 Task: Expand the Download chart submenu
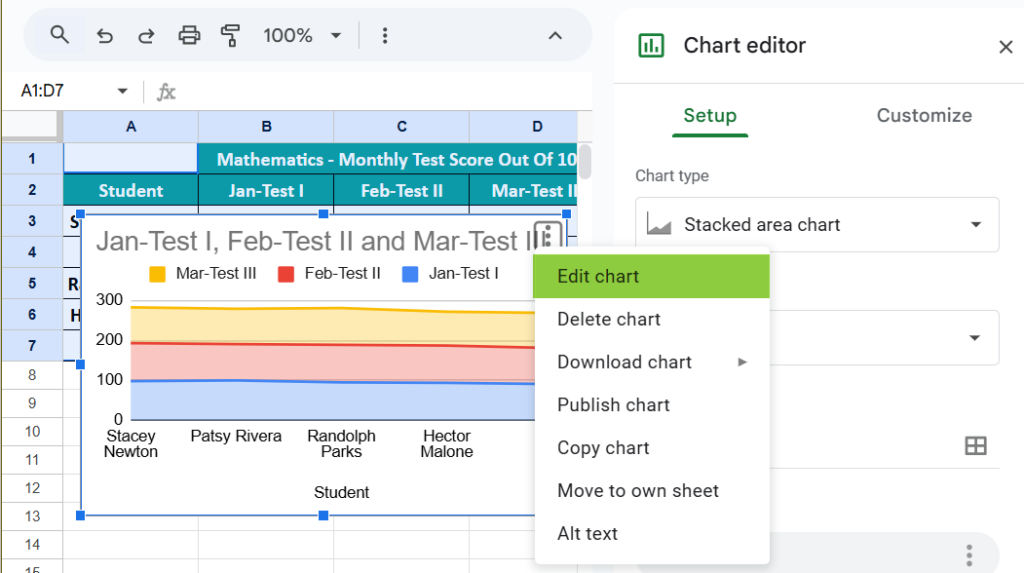coord(652,362)
